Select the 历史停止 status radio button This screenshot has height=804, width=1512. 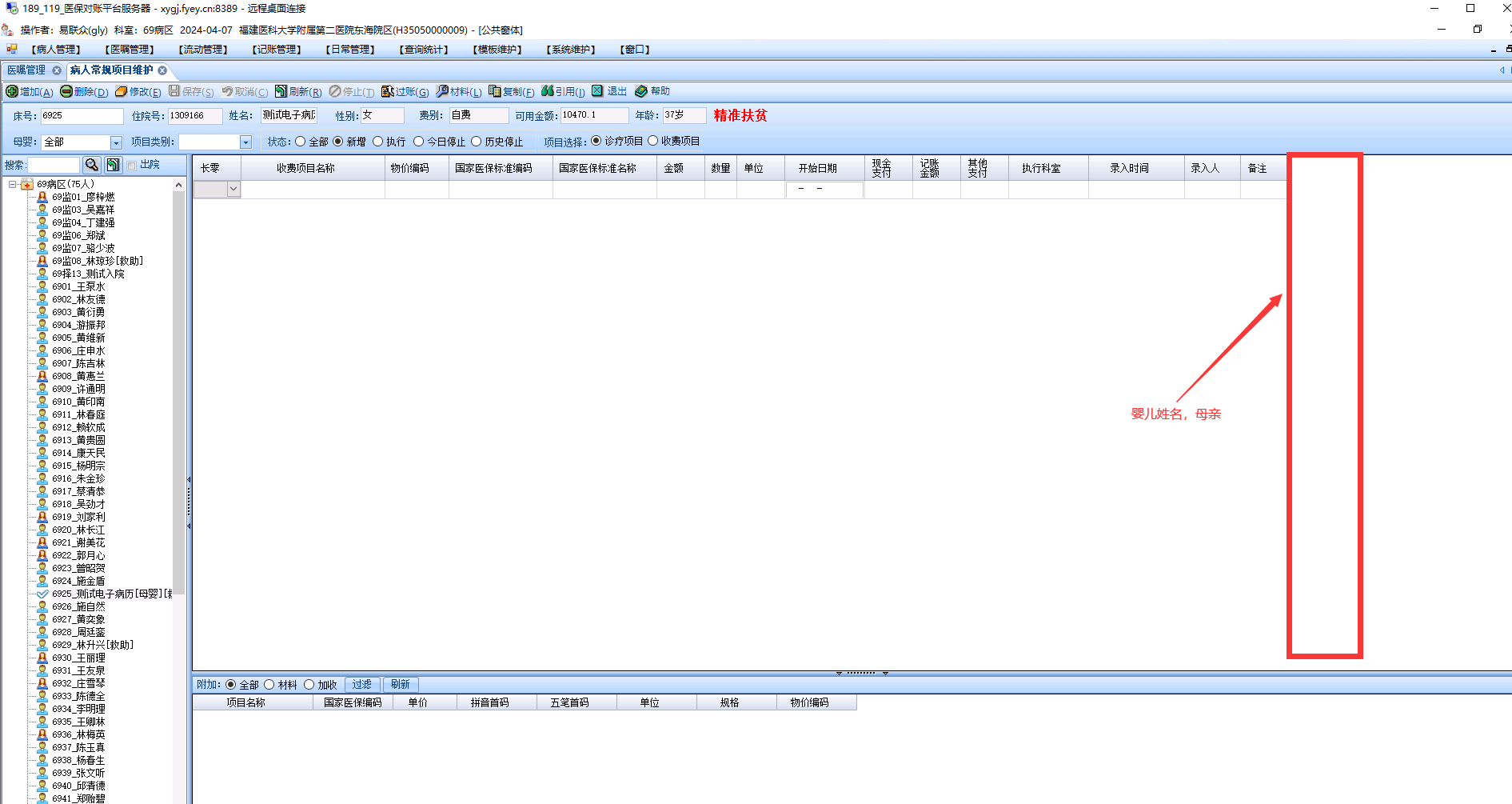(477, 142)
